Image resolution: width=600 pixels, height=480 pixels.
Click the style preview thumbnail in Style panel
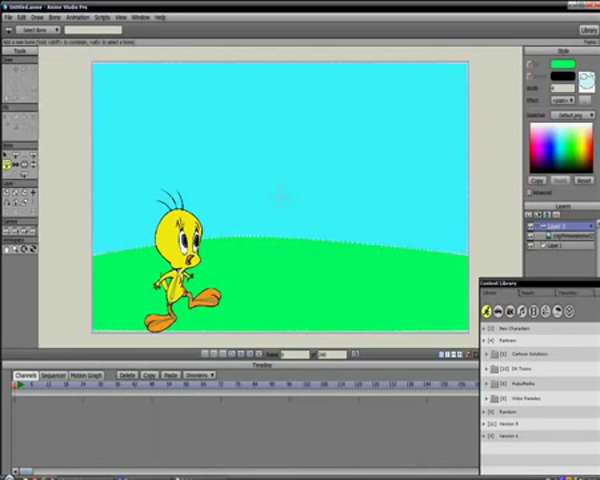(x=587, y=82)
